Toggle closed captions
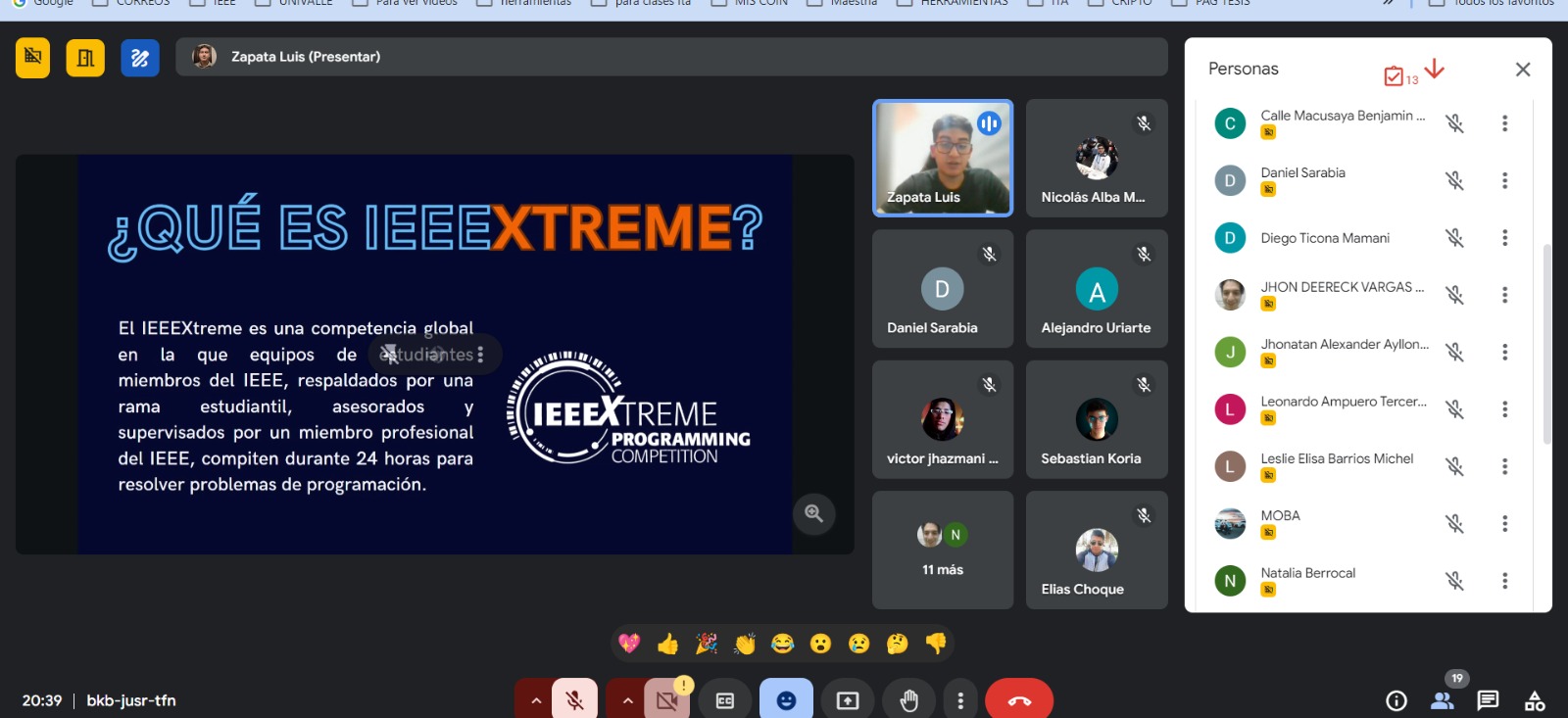Viewport: 1568px width, 718px height. tap(725, 700)
